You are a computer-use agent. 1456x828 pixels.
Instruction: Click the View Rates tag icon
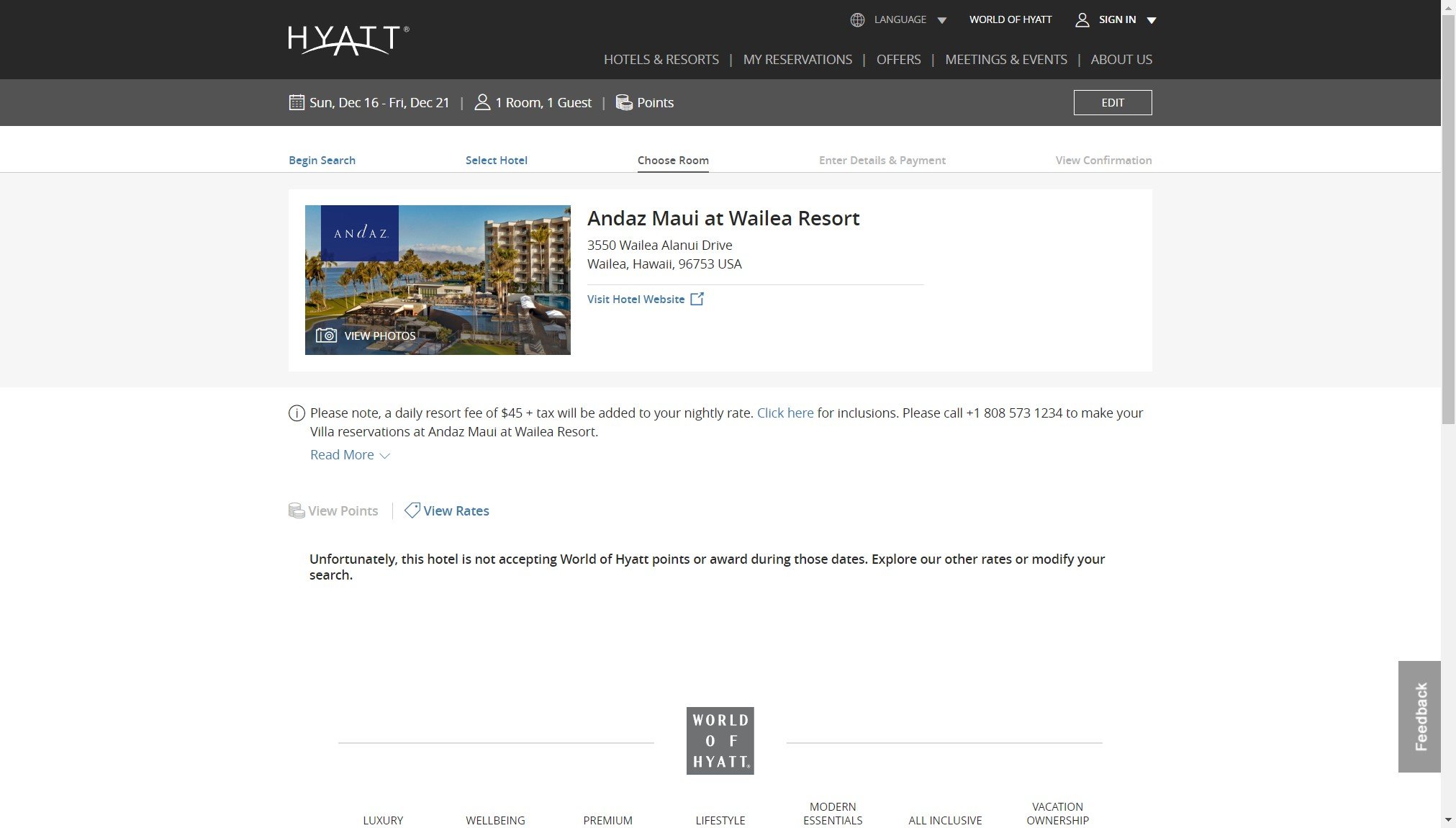pos(412,510)
